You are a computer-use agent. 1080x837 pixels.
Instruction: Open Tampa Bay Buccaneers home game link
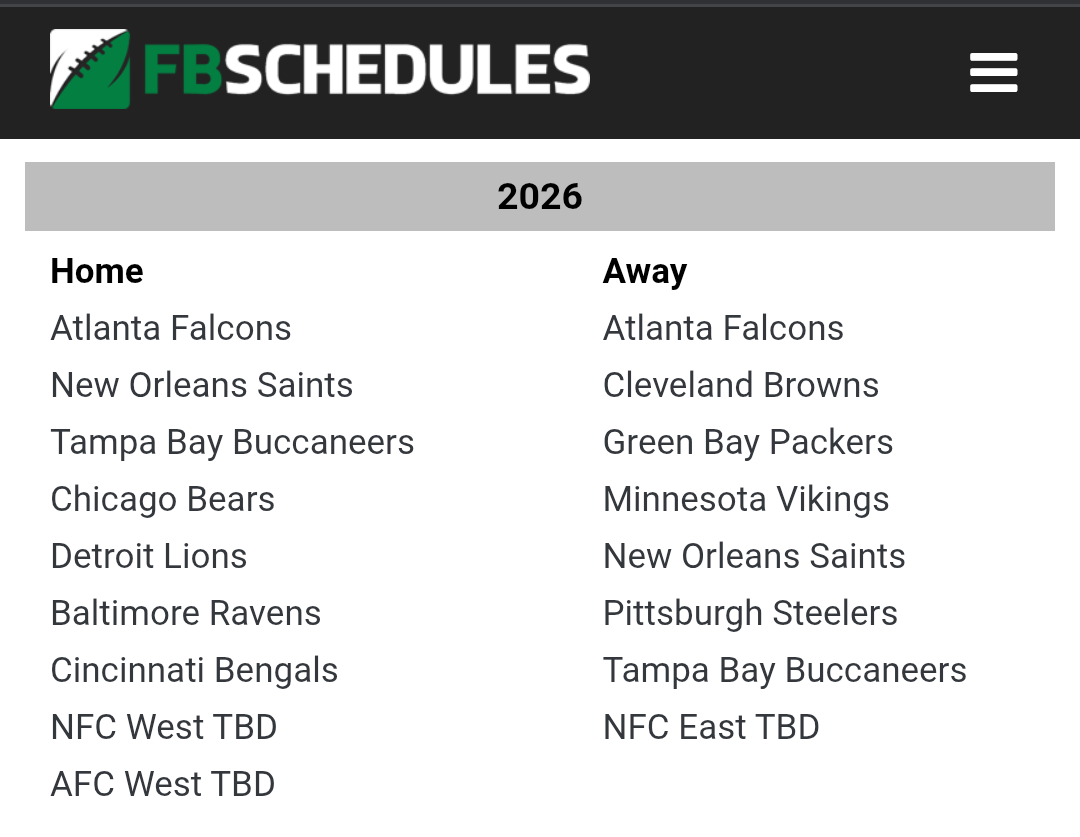coord(232,442)
